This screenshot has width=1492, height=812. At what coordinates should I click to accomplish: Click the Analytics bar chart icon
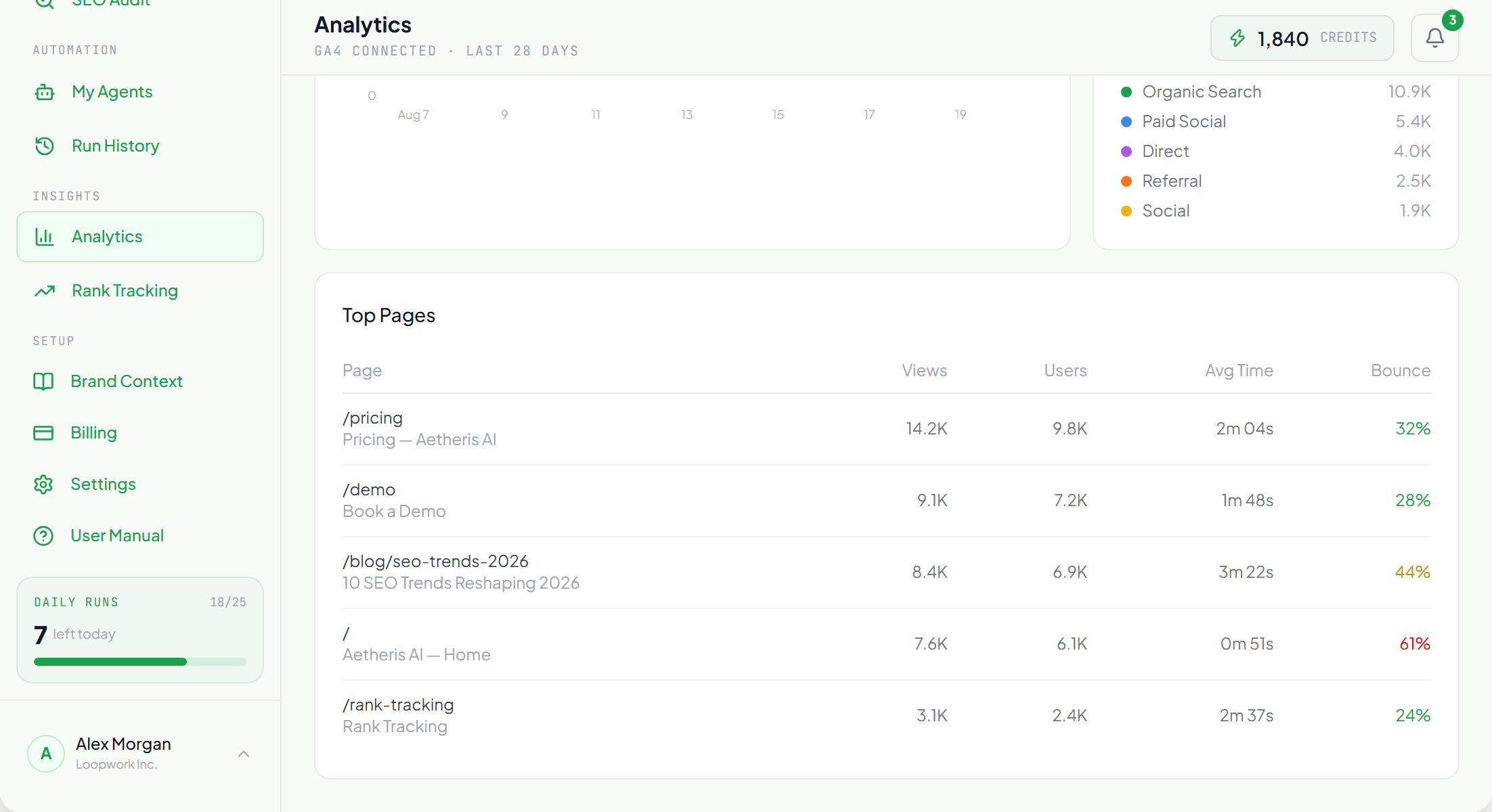pos(45,237)
